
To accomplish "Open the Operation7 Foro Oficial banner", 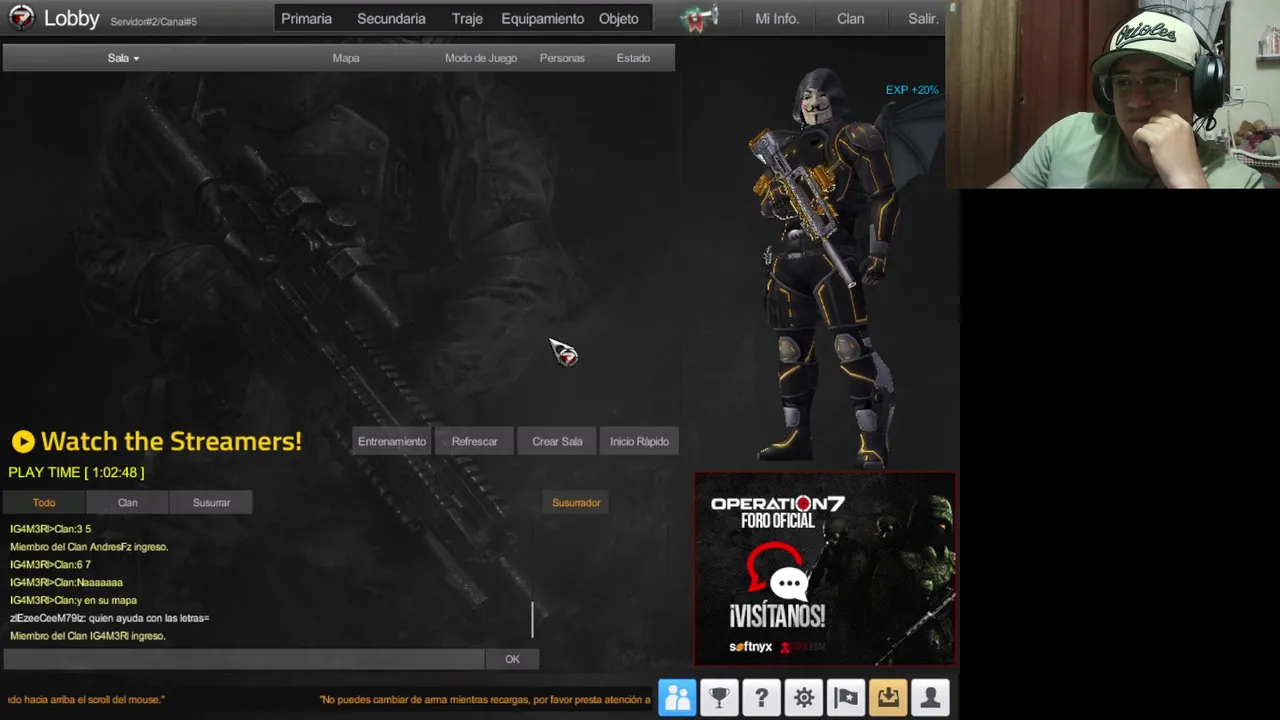I will 825,569.
